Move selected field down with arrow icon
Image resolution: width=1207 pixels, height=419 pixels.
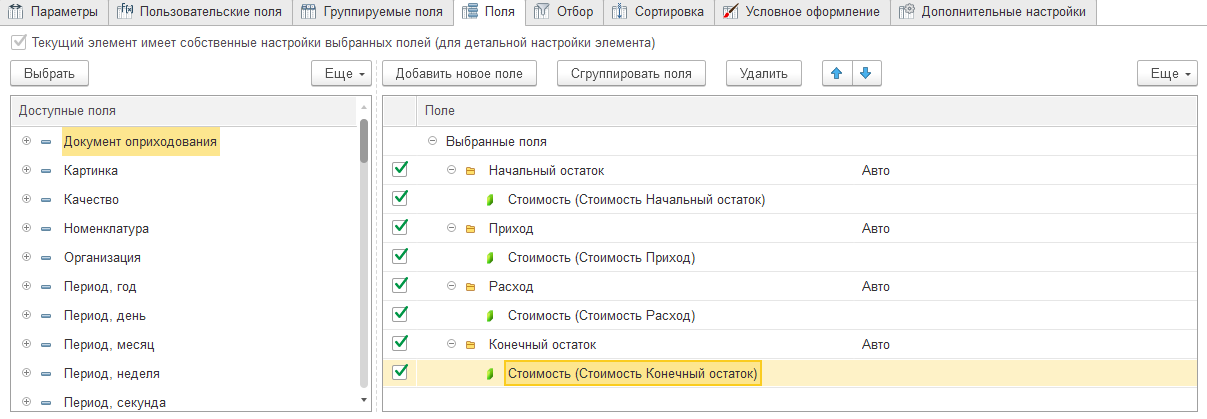click(x=866, y=73)
